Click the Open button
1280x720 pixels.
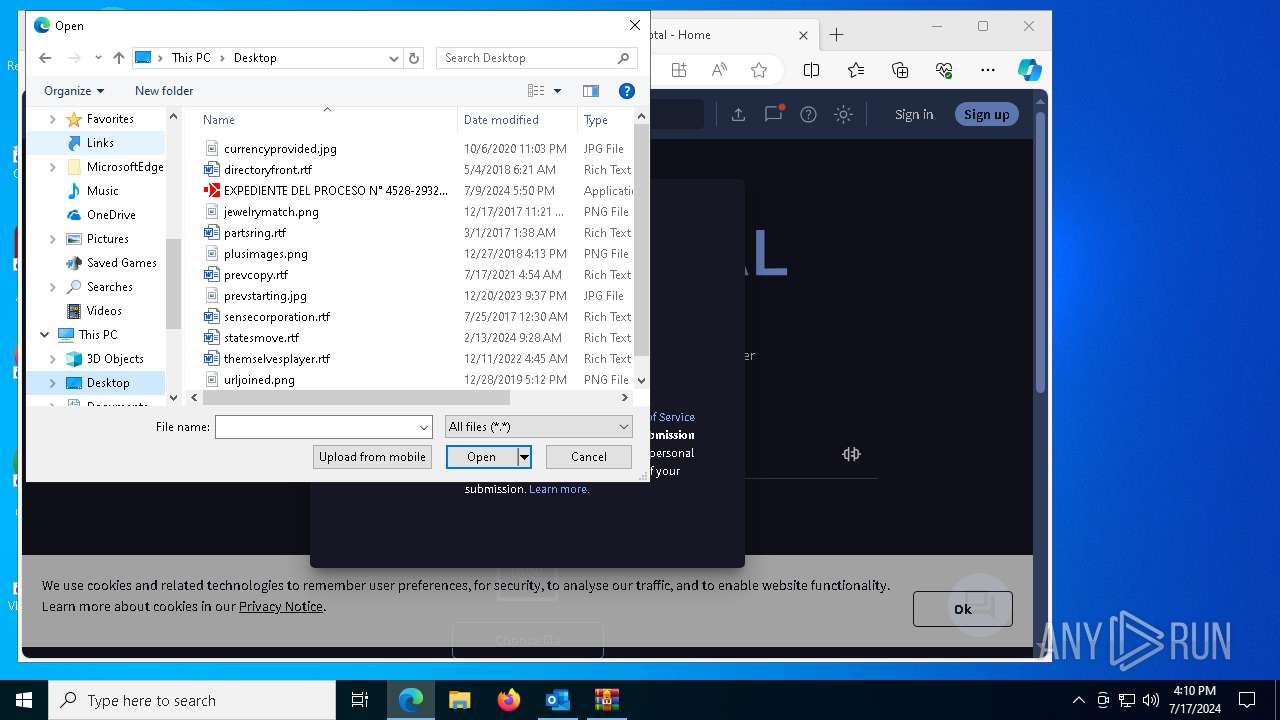pos(481,457)
